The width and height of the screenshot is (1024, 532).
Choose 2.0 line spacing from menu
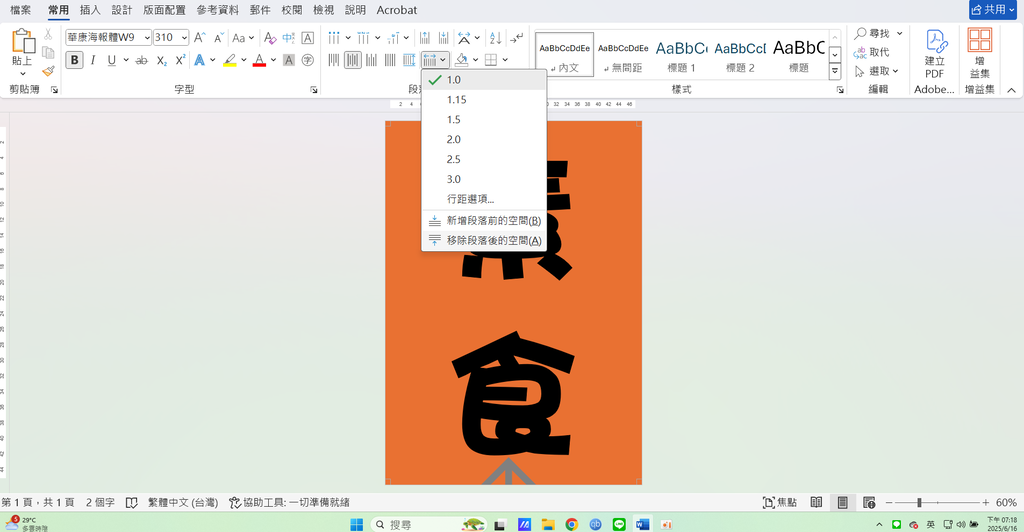pos(484,139)
